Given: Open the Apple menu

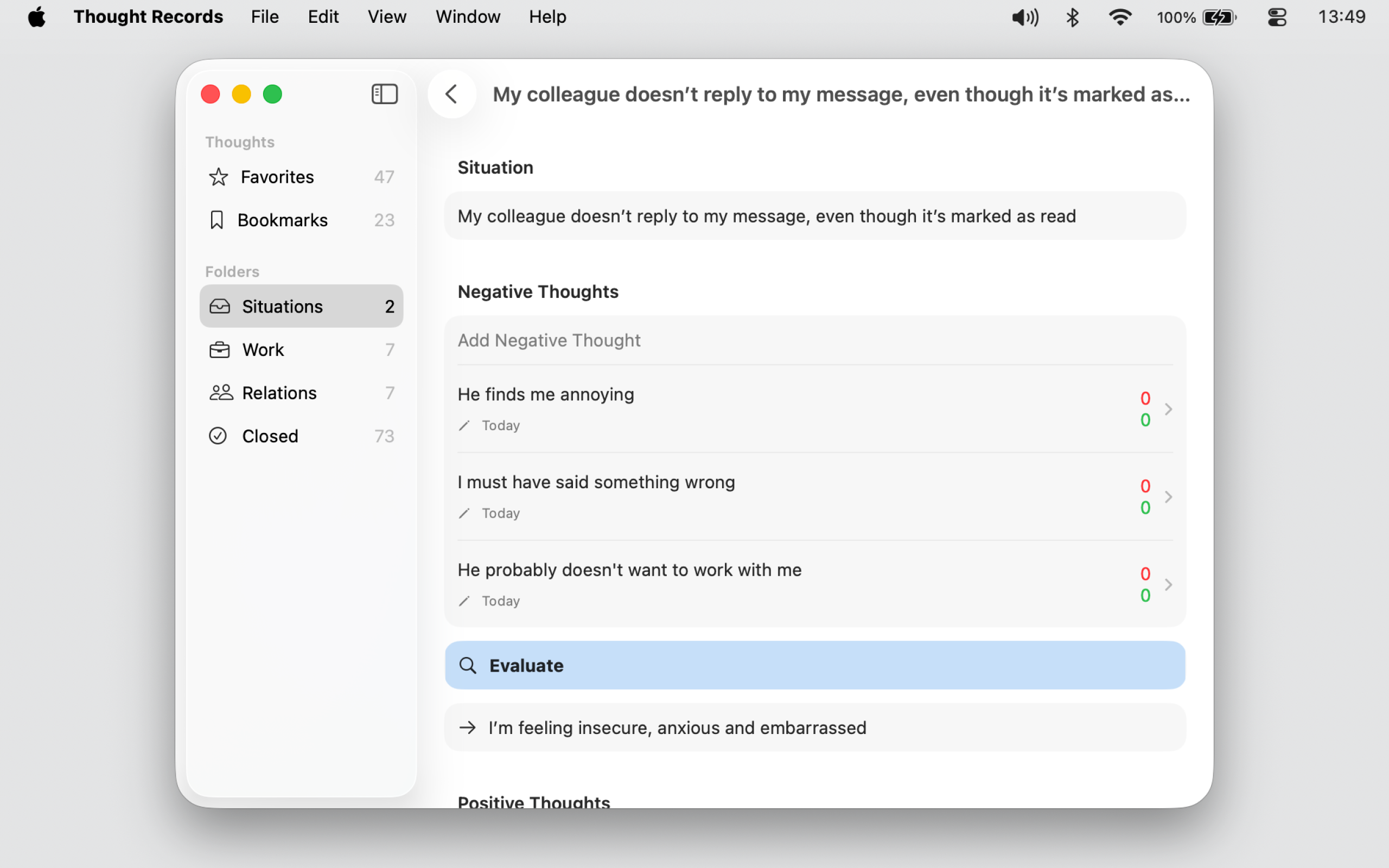Looking at the screenshot, I should coord(37,17).
